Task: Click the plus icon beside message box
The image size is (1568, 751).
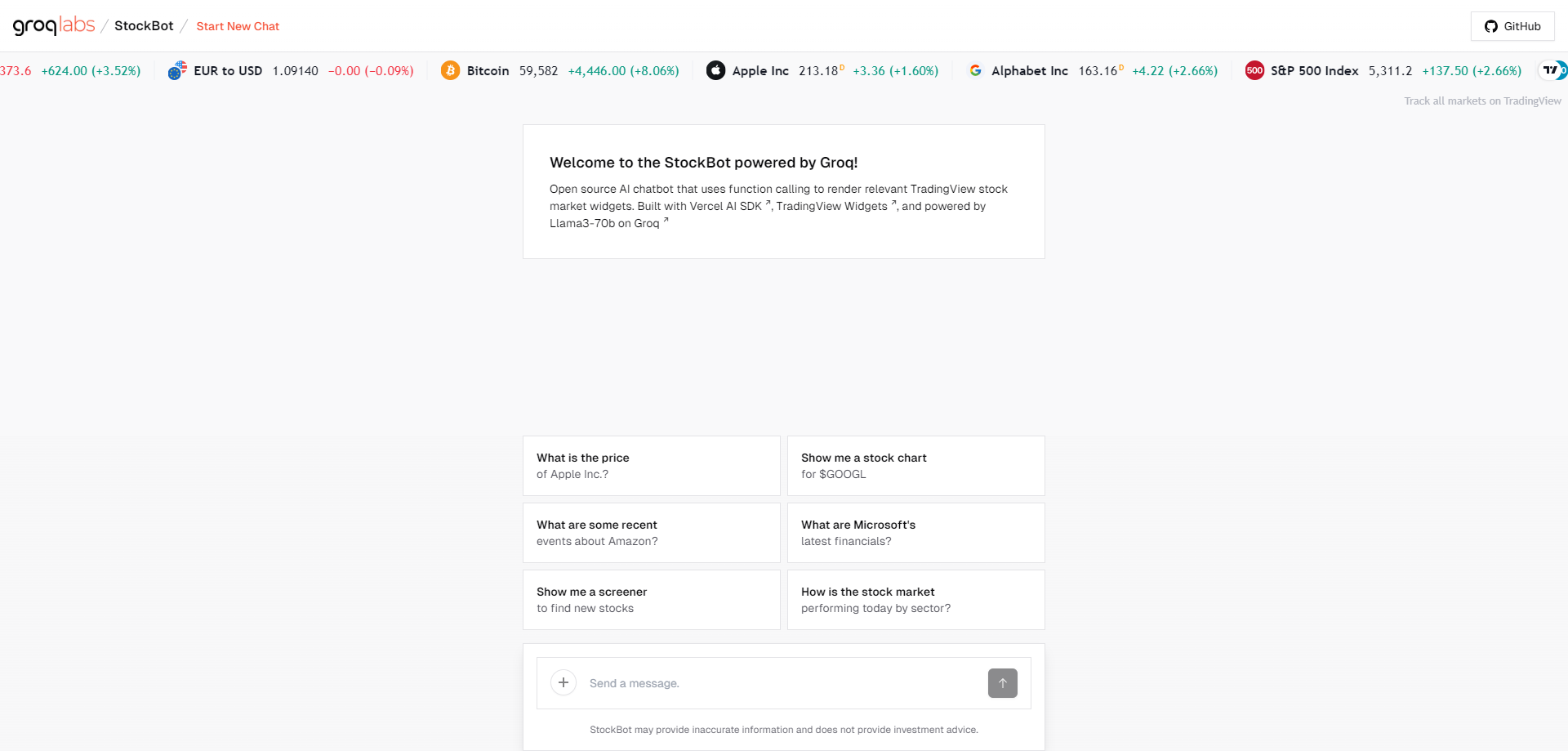Action: (x=563, y=682)
